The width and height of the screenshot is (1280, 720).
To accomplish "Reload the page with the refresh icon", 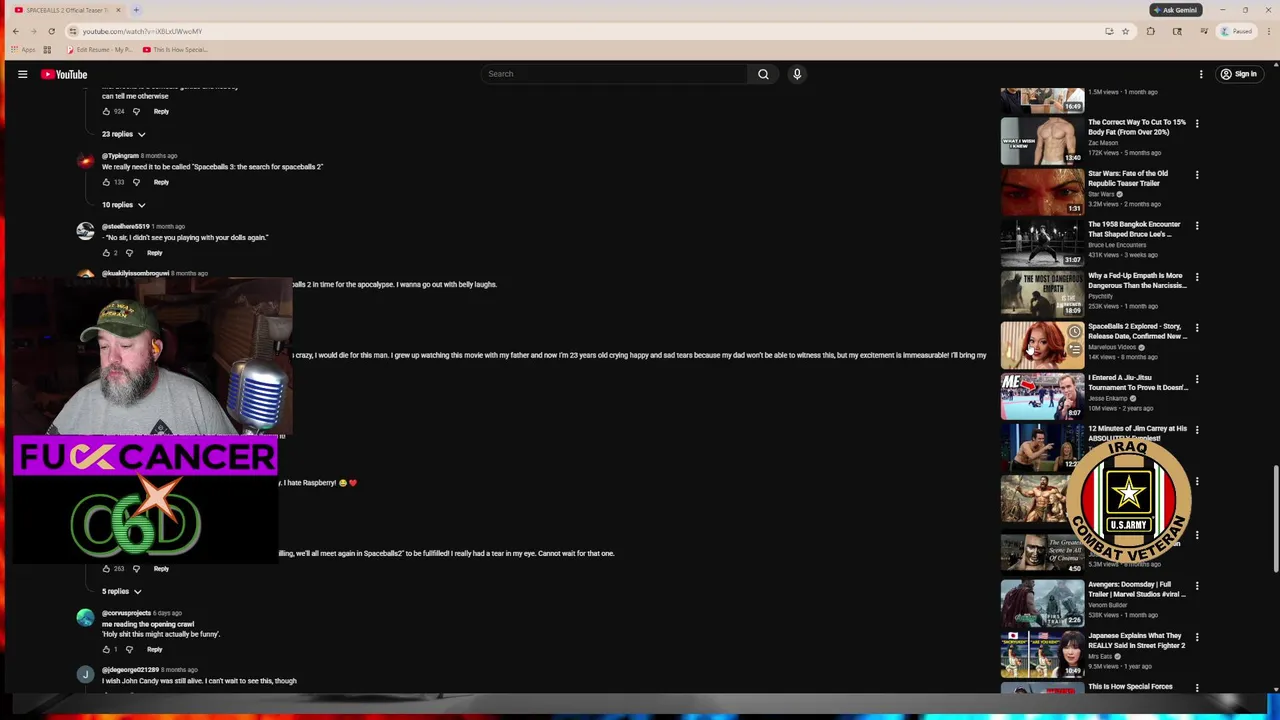I will [51, 31].
